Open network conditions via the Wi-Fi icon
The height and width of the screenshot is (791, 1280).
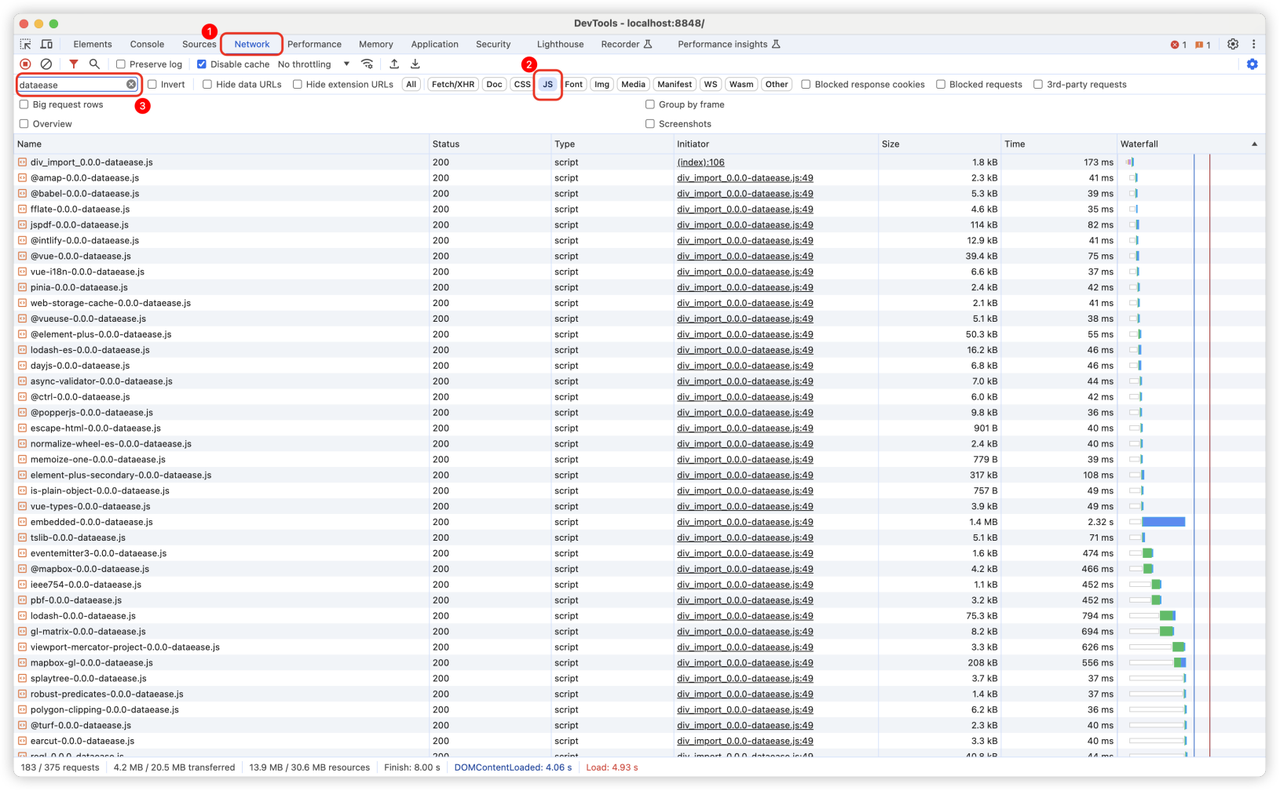click(x=368, y=64)
